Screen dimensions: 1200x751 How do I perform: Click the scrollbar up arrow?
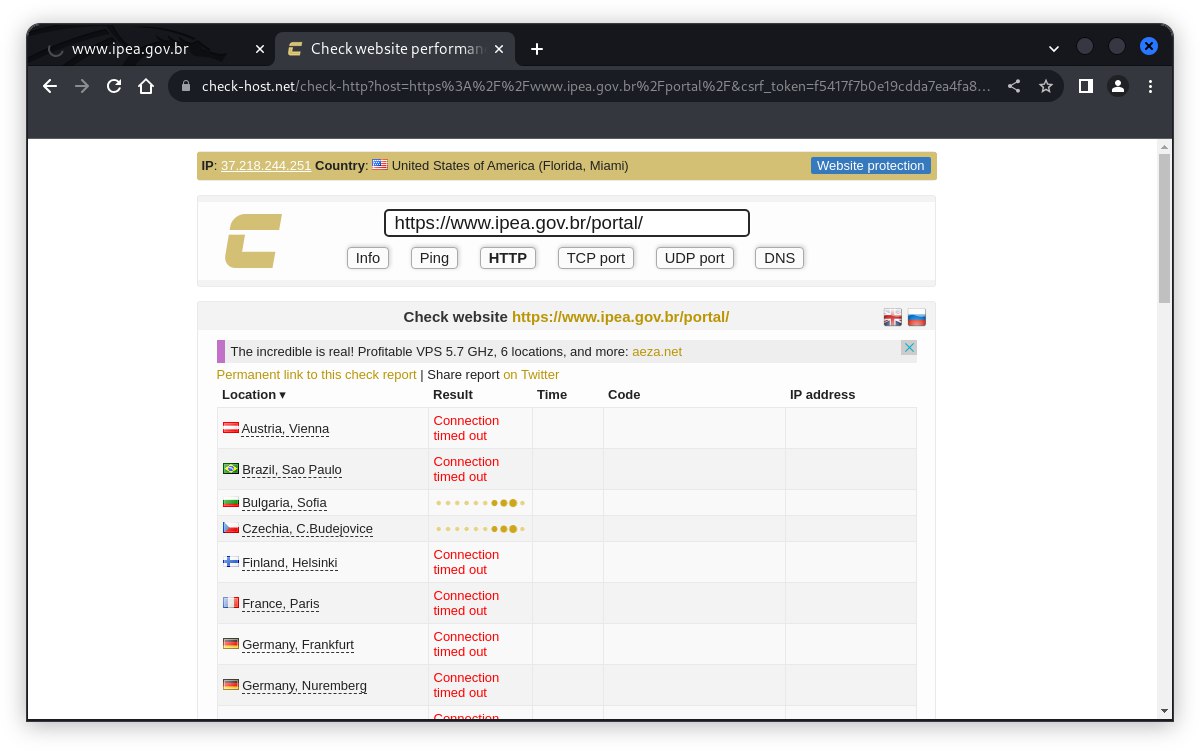click(1164, 146)
